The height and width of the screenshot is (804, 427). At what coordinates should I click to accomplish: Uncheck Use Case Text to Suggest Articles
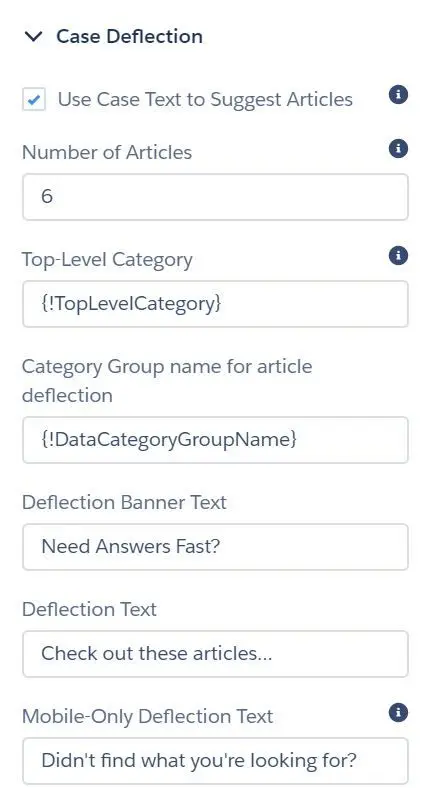(x=34, y=99)
